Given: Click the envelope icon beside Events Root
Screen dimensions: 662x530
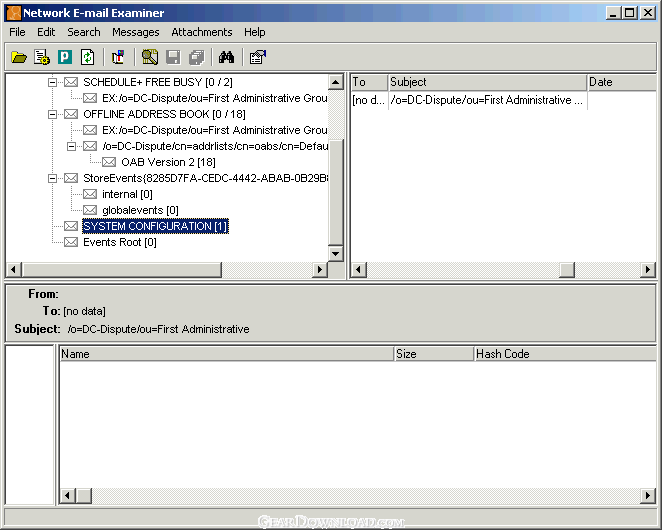Looking at the screenshot, I should (71, 242).
